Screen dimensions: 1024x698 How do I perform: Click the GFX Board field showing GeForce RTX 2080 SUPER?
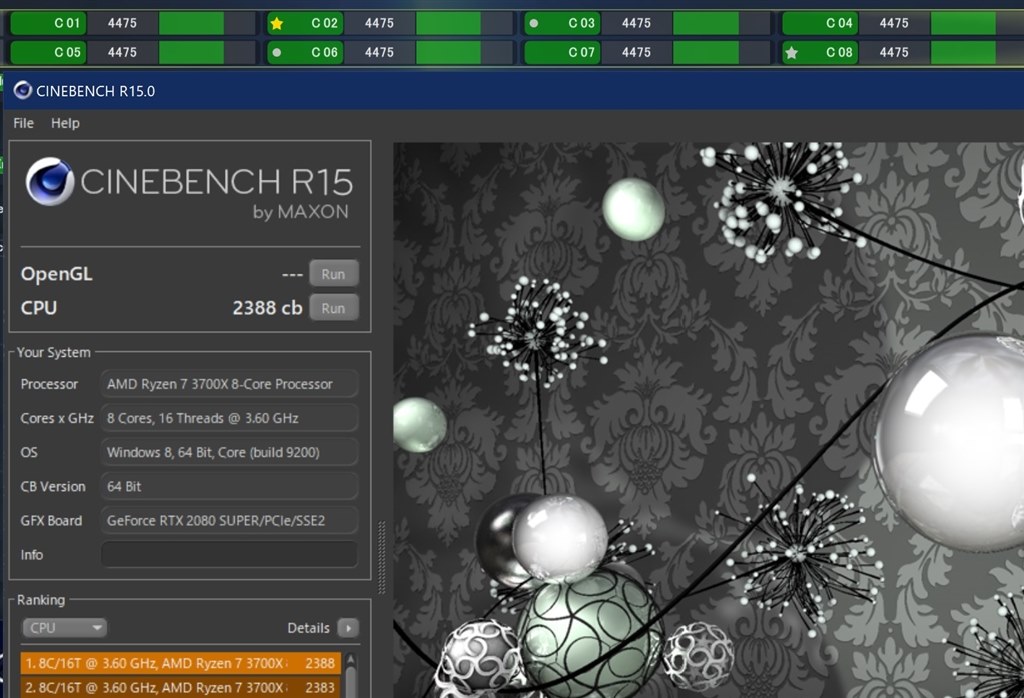click(229, 520)
